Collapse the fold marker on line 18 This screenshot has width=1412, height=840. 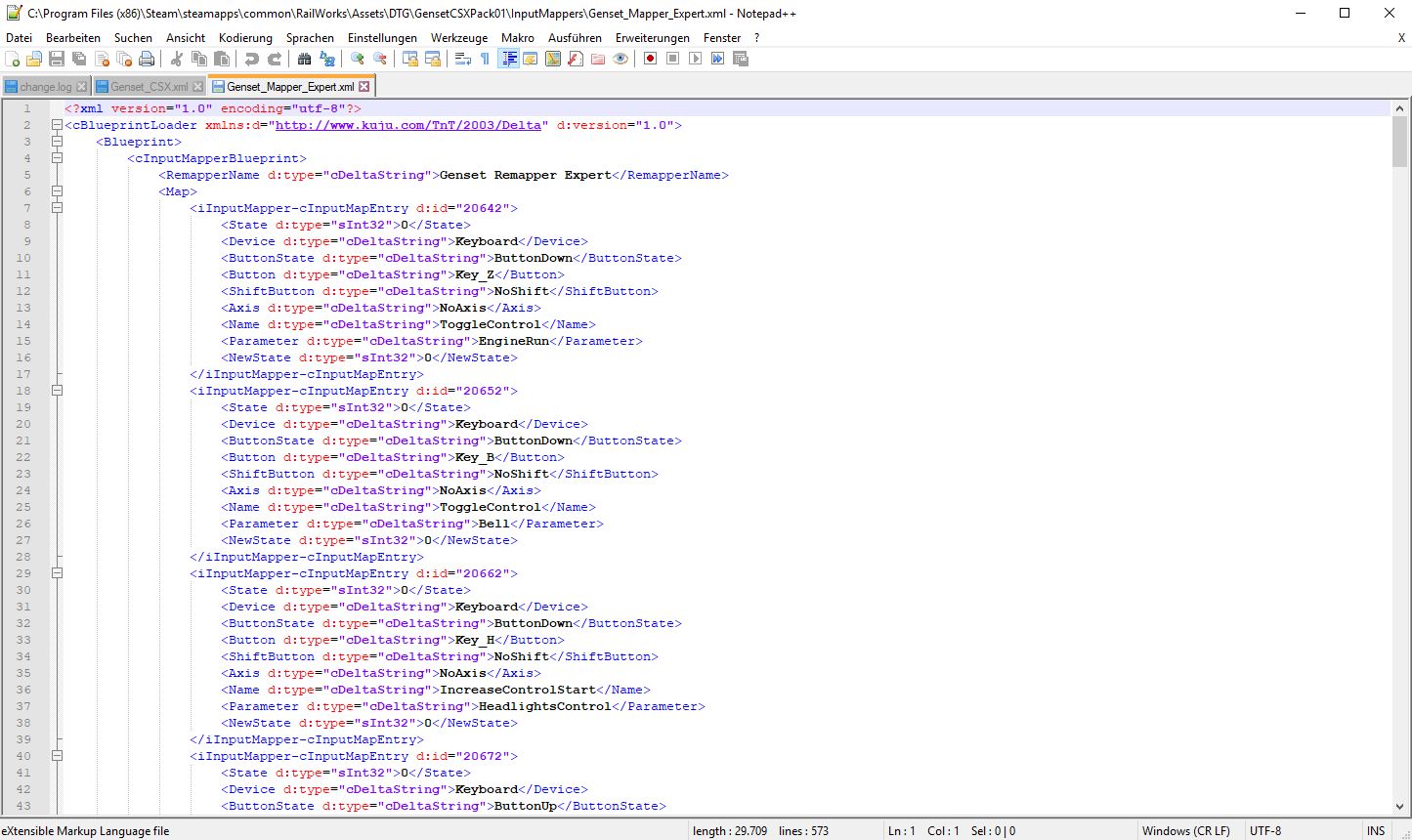(57, 391)
